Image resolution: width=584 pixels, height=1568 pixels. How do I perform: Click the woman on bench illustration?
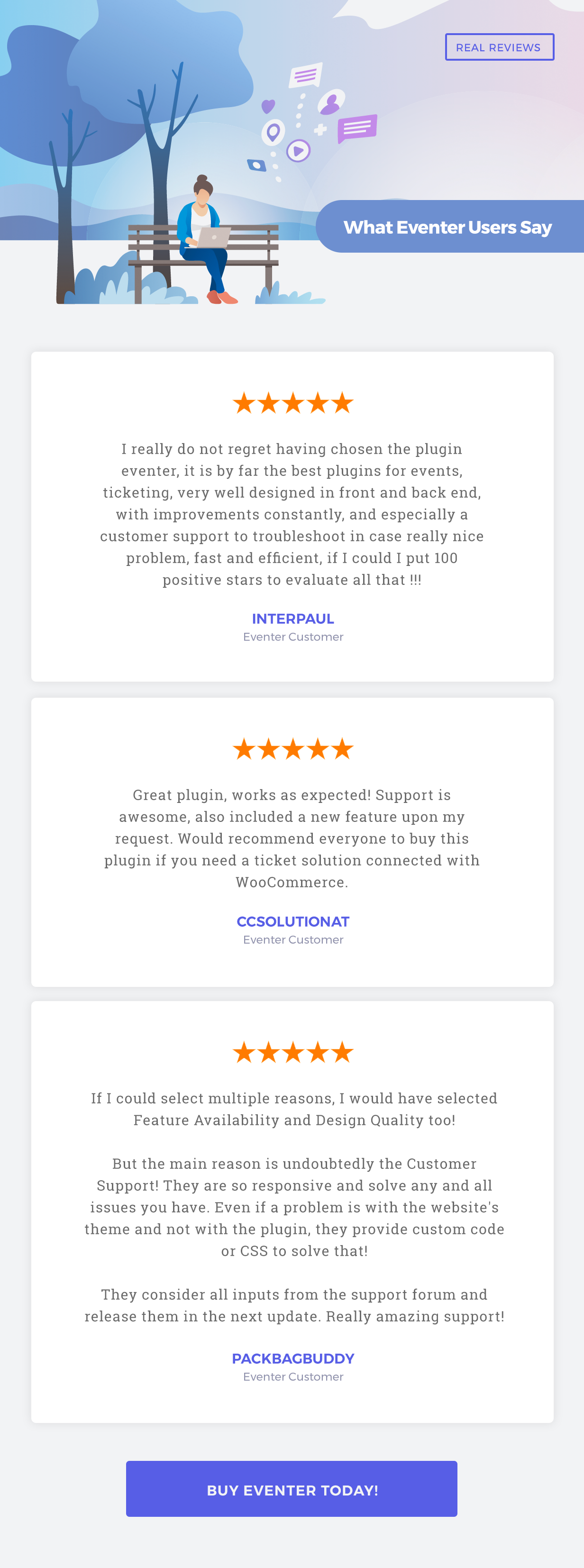(x=206, y=239)
